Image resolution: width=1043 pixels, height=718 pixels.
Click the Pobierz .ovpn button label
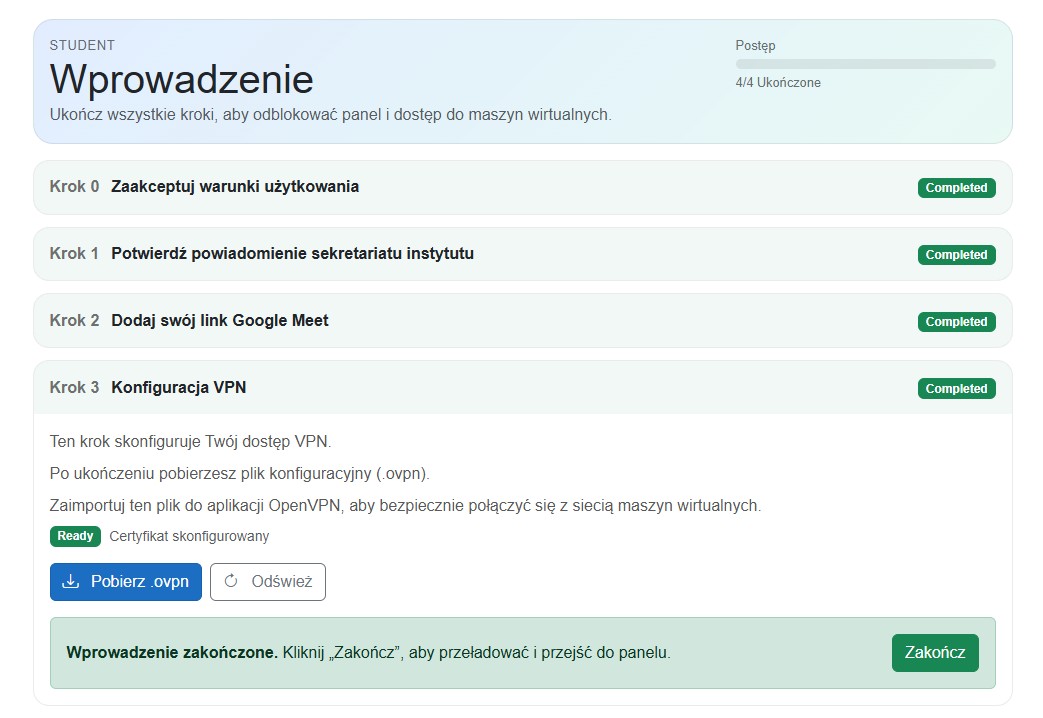139,582
